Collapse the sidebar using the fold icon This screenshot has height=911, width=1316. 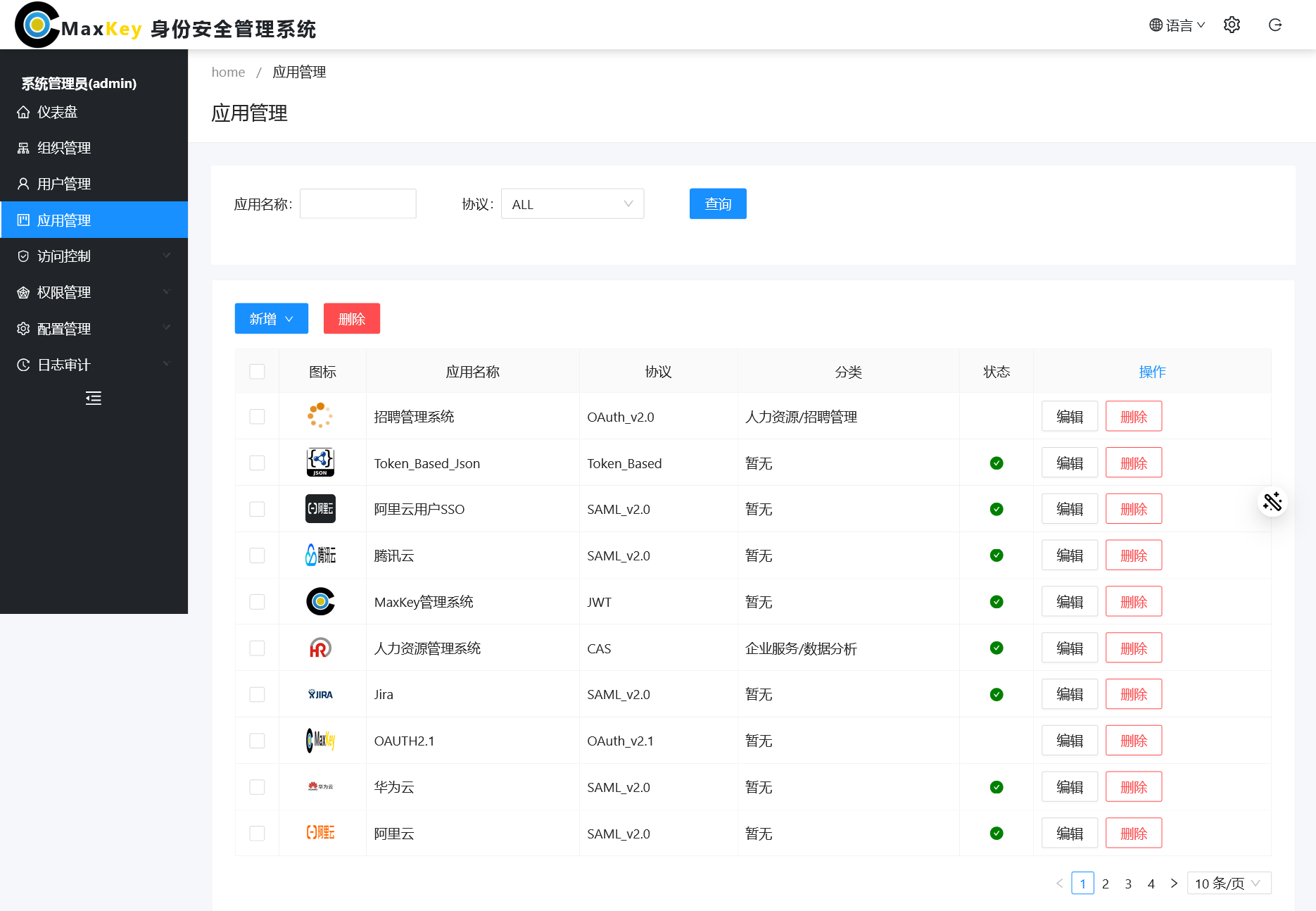click(93, 398)
